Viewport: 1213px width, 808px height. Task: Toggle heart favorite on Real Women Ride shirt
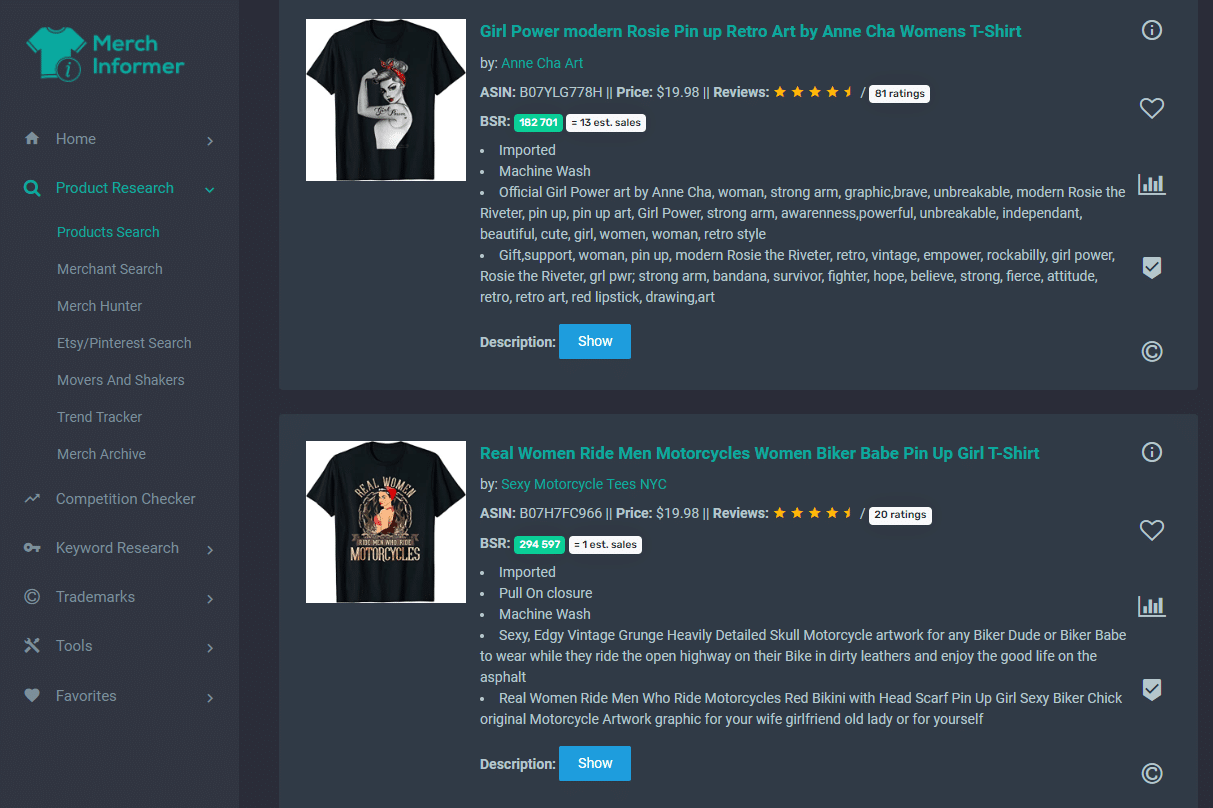click(1152, 530)
